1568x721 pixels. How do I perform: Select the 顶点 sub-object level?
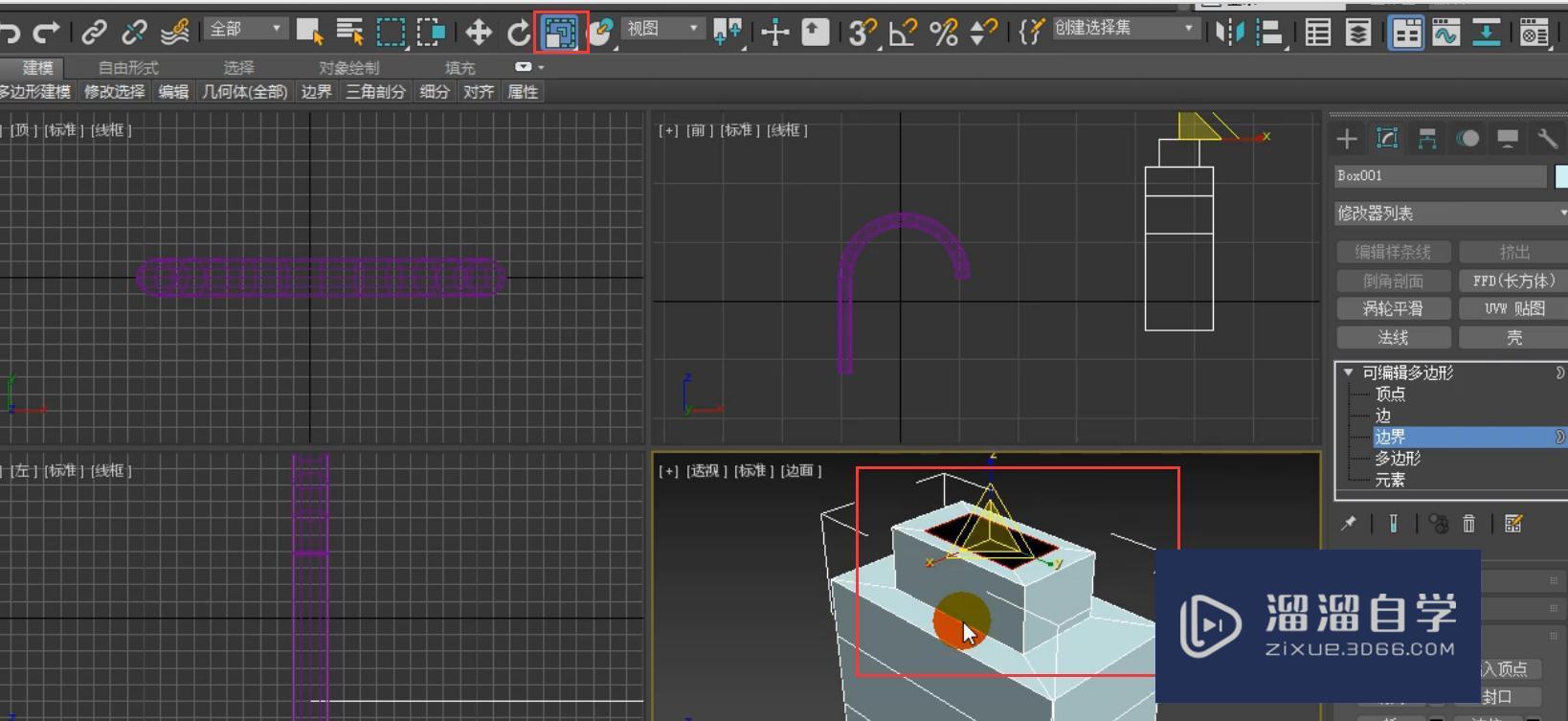1390,394
